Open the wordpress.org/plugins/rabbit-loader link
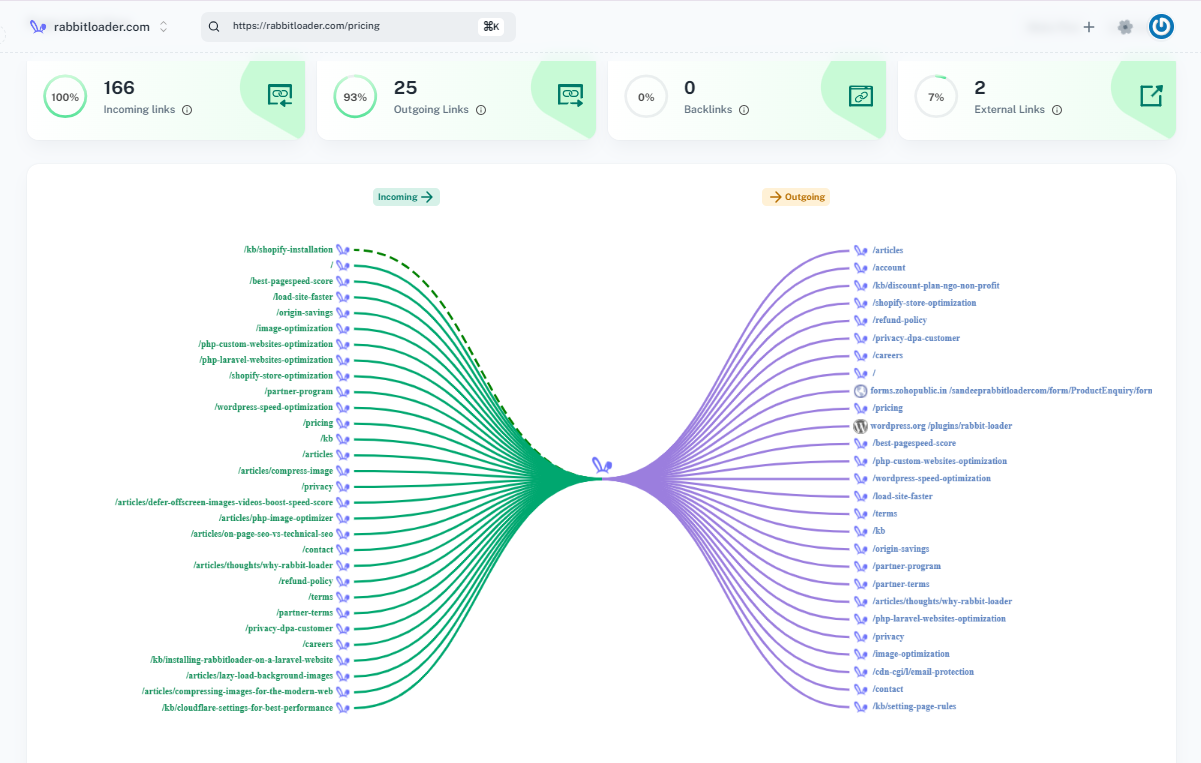 [x=942, y=425]
